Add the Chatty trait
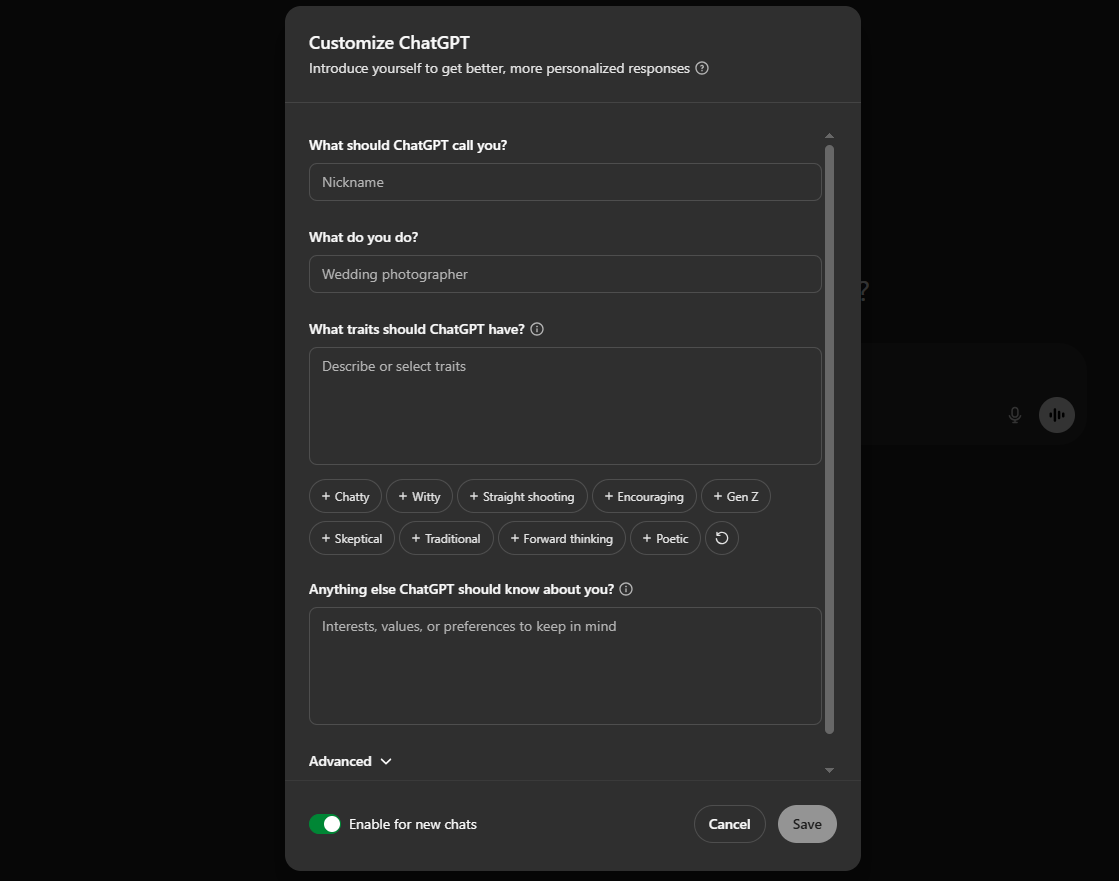Image resolution: width=1119 pixels, height=881 pixels. click(345, 496)
